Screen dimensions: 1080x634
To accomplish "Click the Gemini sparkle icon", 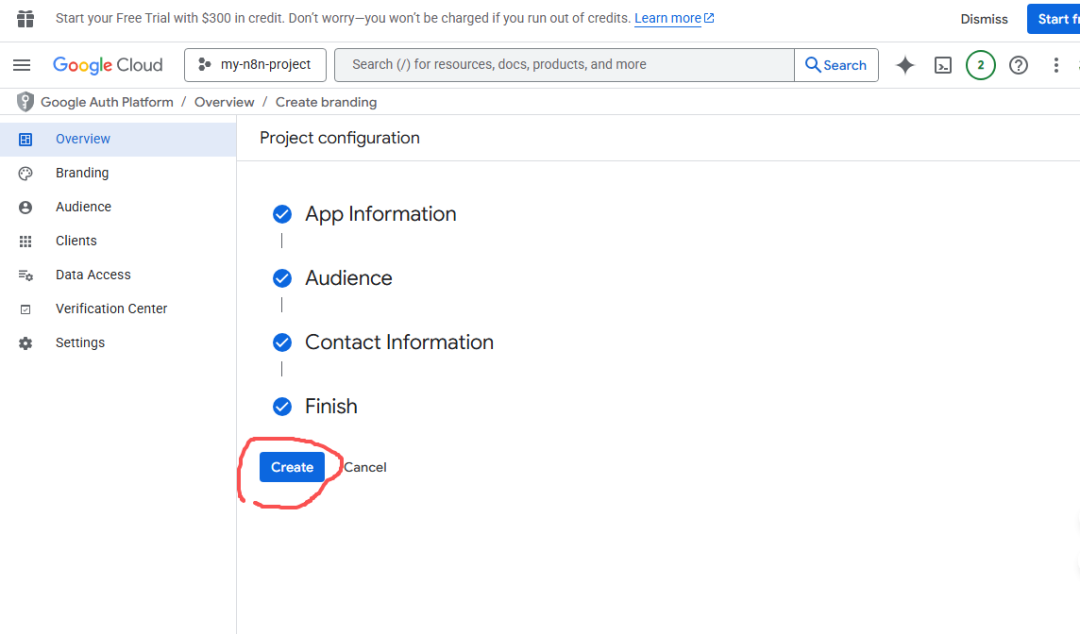I will point(905,65).
